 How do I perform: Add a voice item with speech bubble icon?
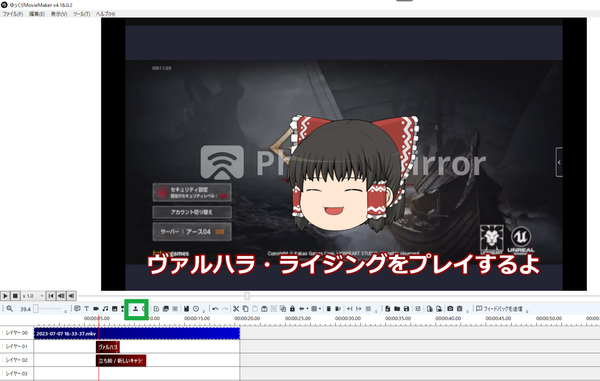pyautogui.click(x=77, y=309)
